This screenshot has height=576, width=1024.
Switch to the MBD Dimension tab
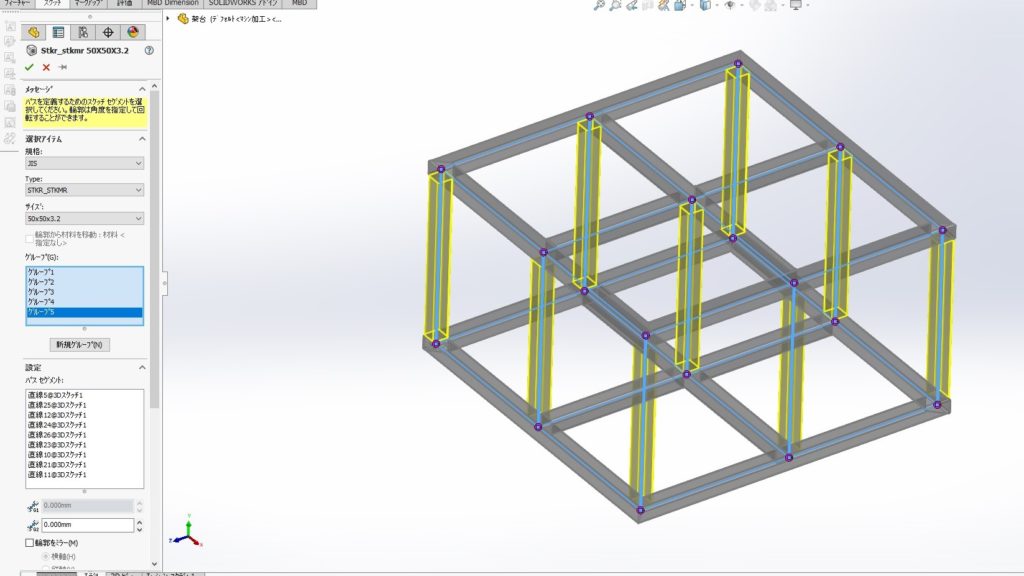point(174,4)
